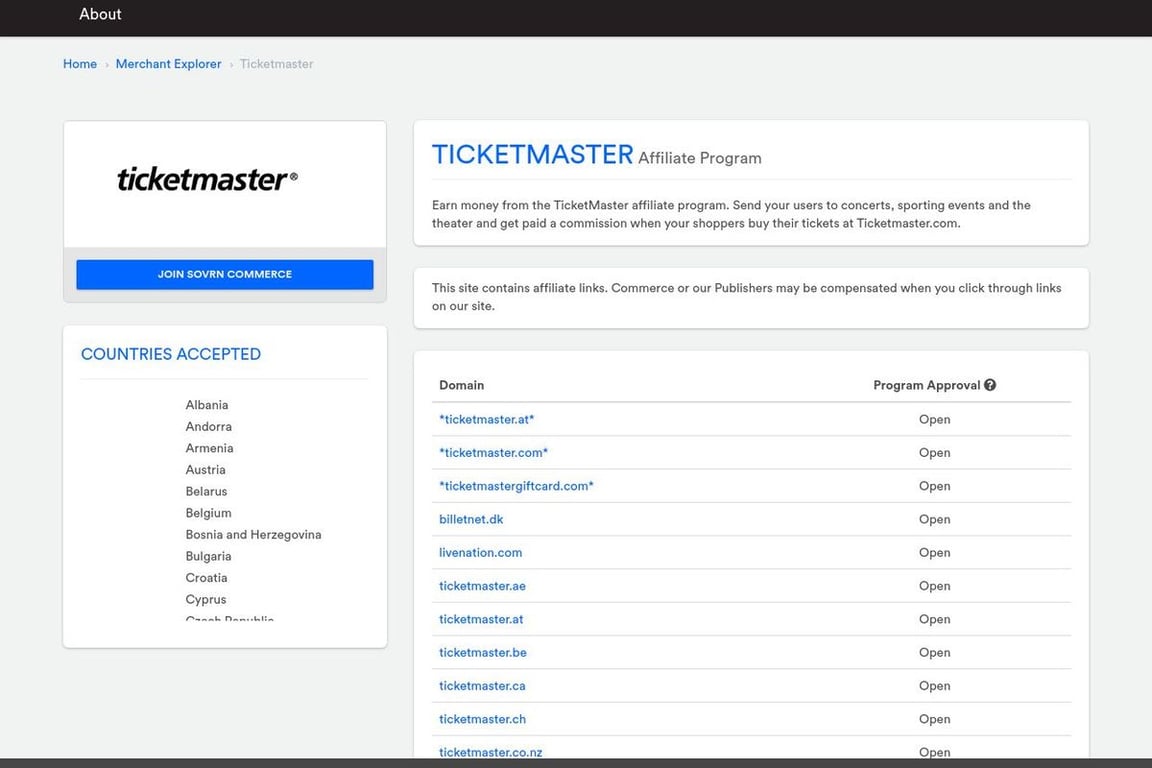
Task: Click Open status for ticketmaster.ae row
Action: pyautogui.click(x=935, y=586)
